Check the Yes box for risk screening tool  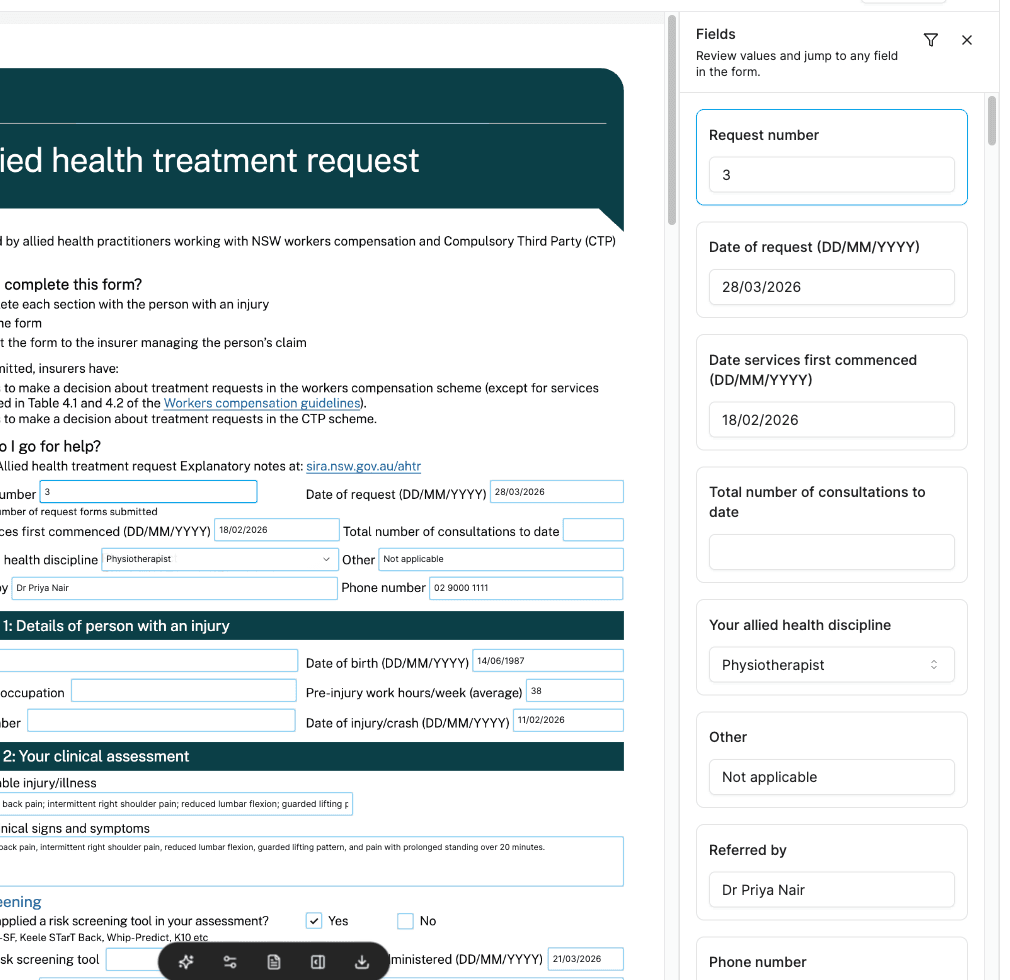pyautogui.click(x=313, y=920)
